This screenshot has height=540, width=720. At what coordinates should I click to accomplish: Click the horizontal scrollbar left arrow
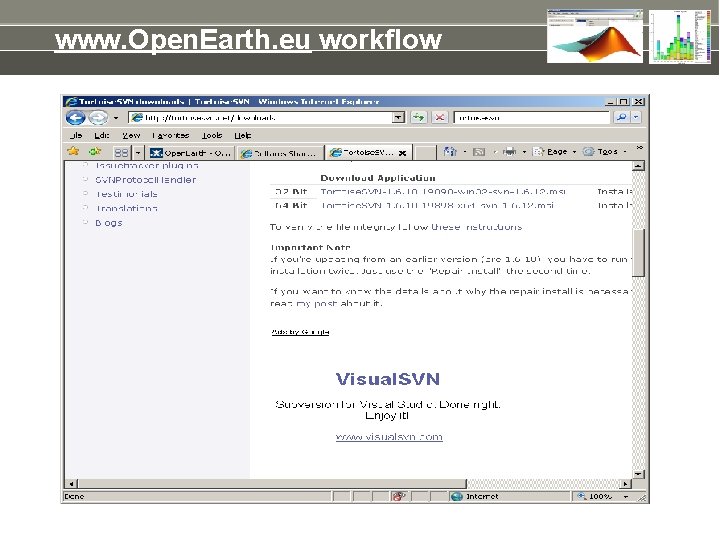coord(71,484)
